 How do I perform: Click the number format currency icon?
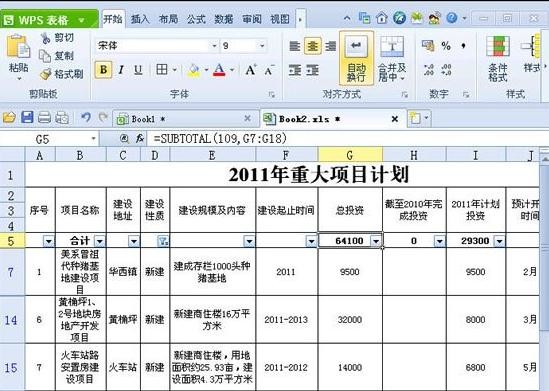(428, 46)
